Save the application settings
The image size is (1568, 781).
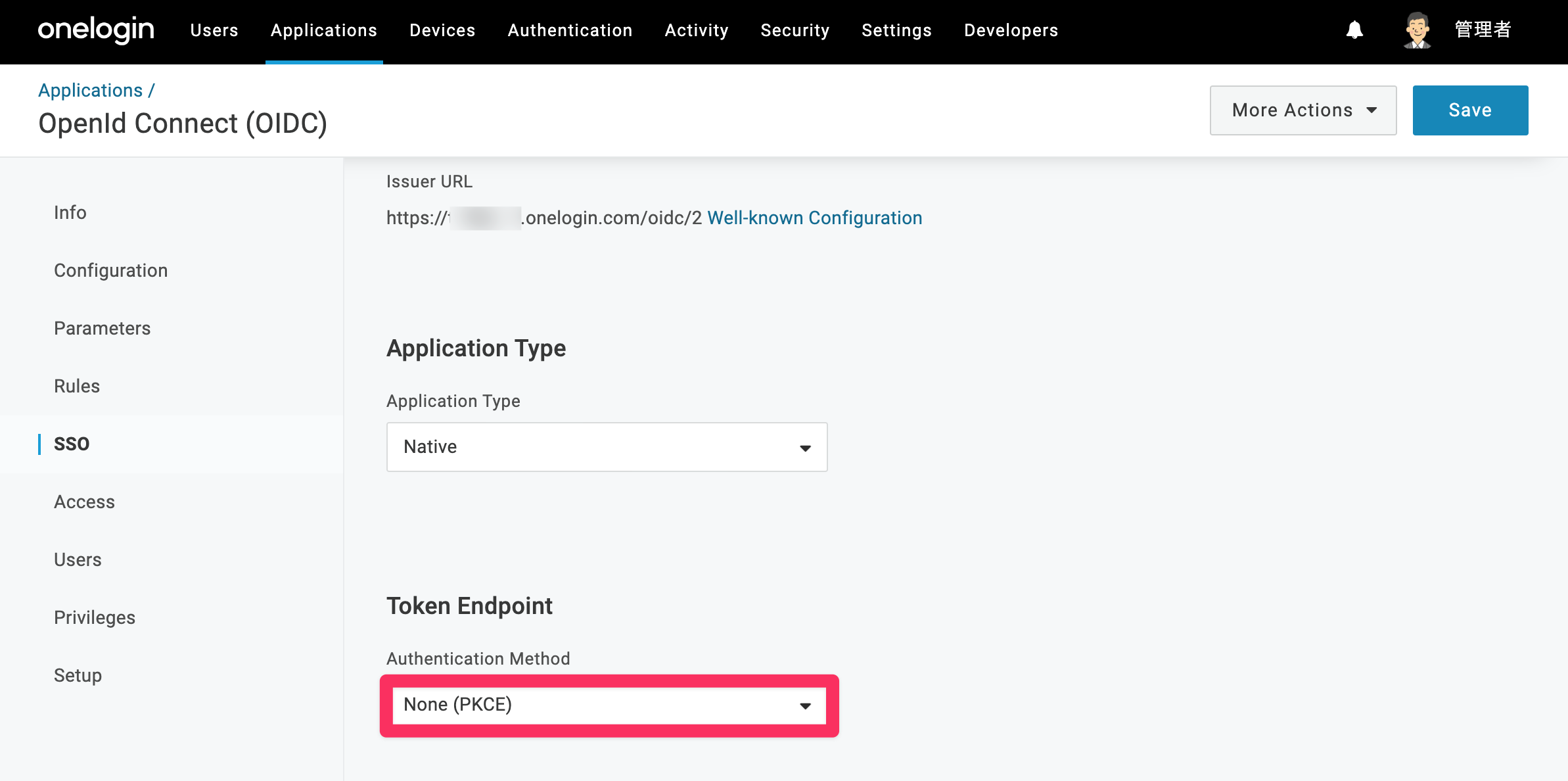(1470, 110)
